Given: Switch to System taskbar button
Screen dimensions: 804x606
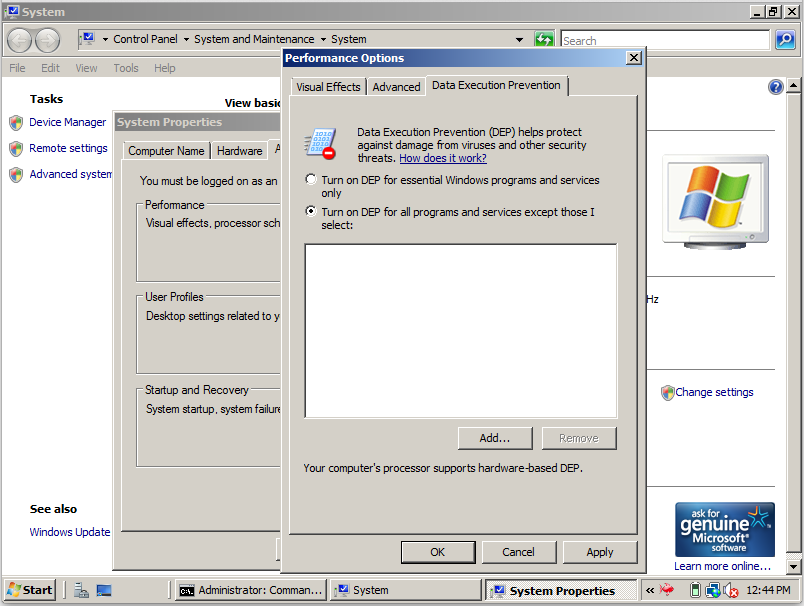Looking at the screenshot, I should coord(405,591).
